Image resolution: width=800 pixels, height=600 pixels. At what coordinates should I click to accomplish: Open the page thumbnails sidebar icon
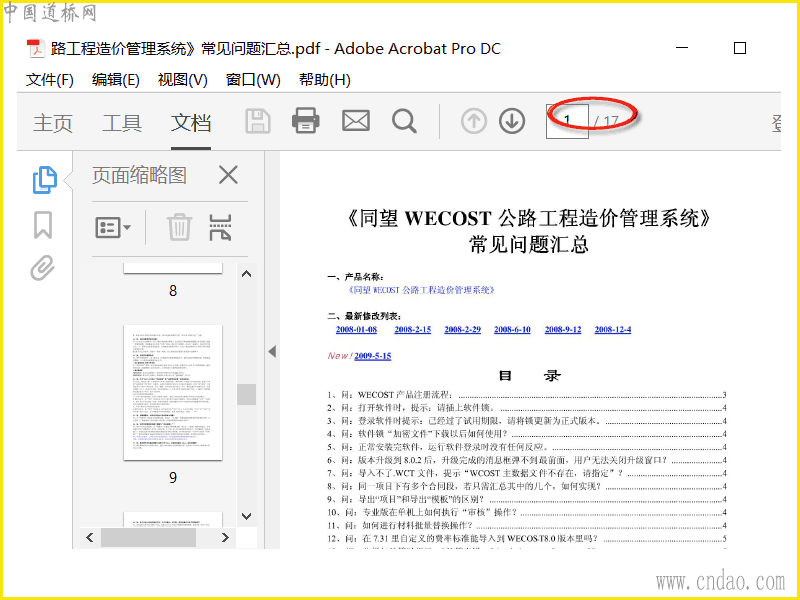click(44, 180)
